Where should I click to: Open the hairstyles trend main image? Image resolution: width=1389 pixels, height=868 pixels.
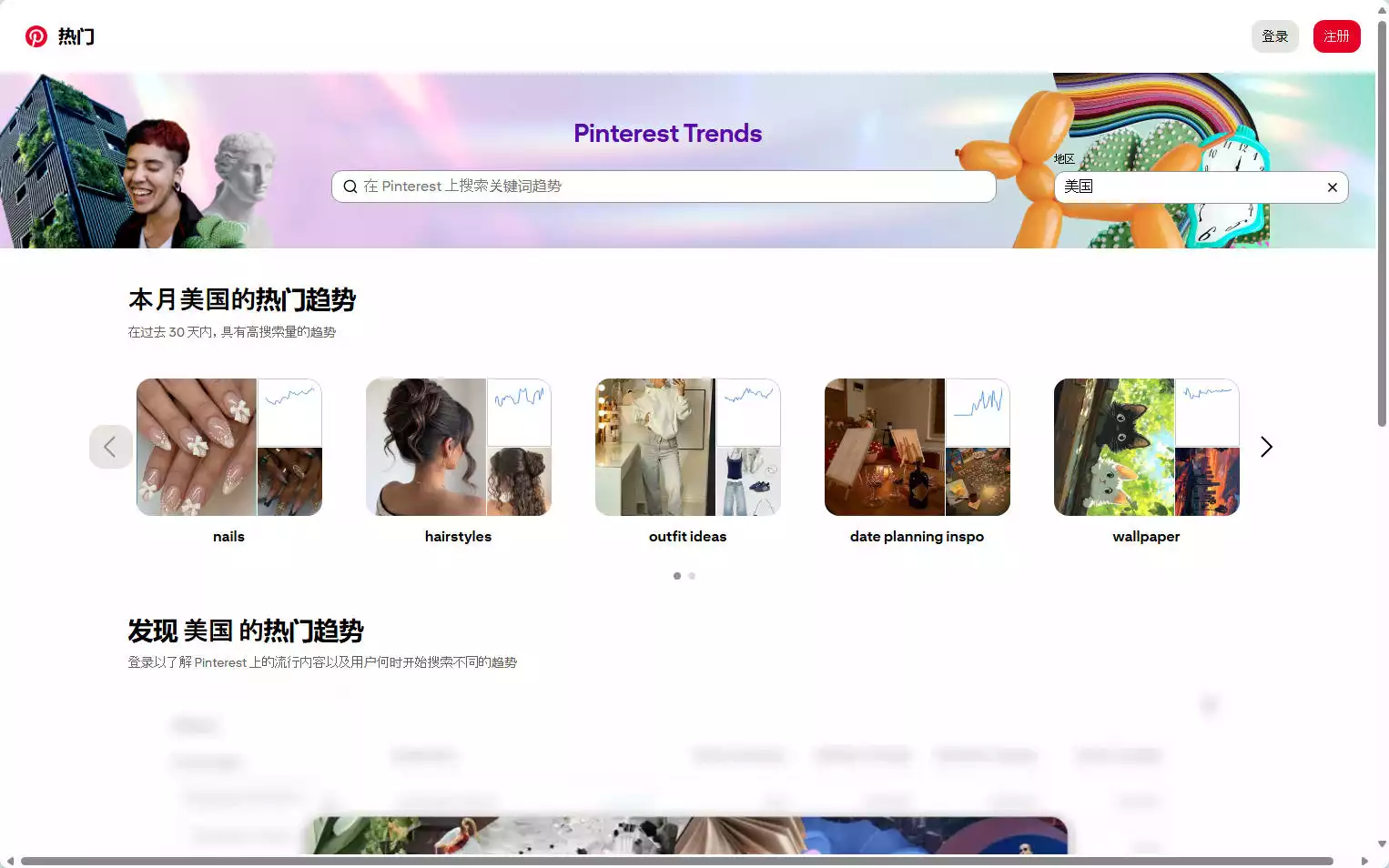[x=426, y=447]
